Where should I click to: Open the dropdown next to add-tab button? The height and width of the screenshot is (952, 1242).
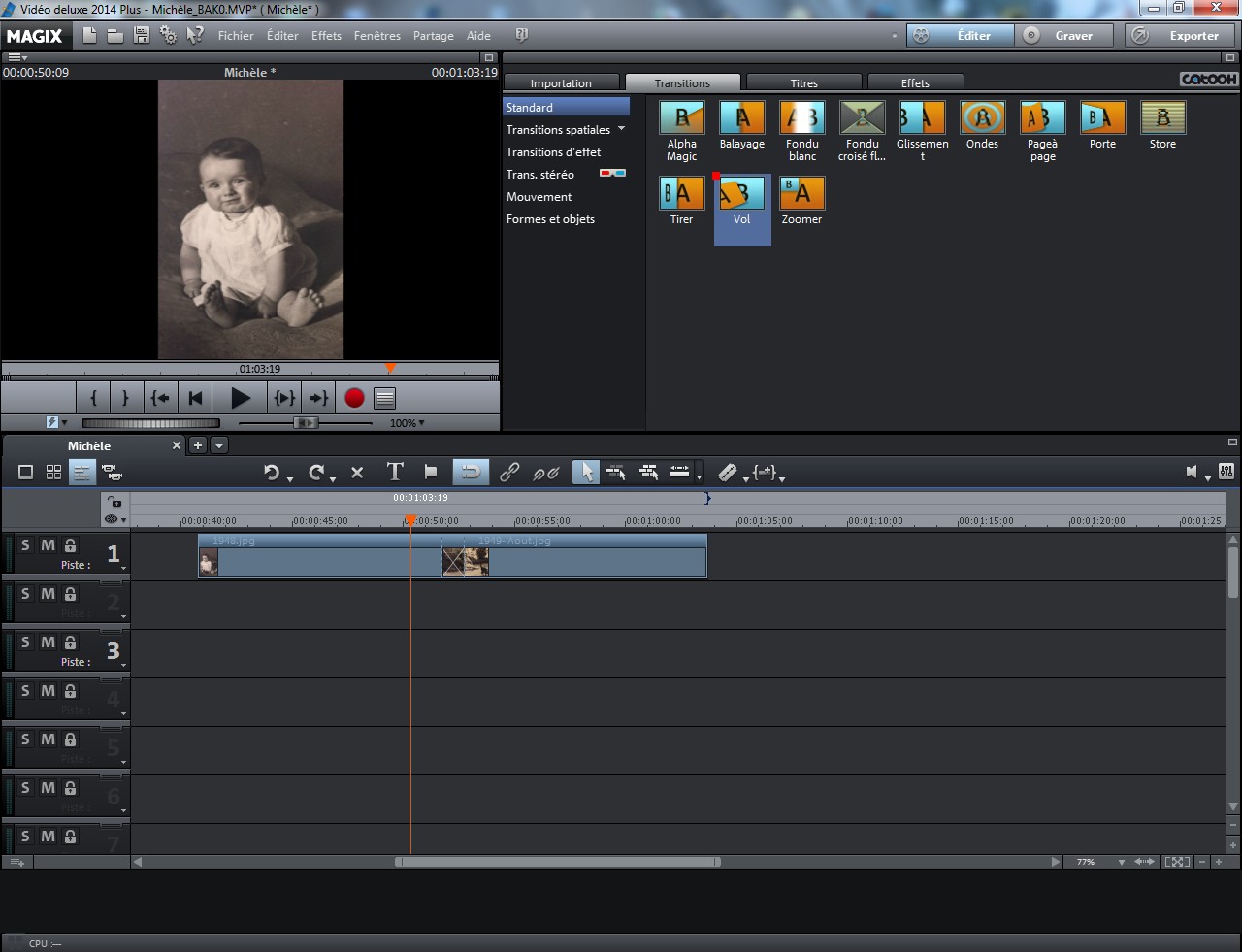click(x=219, y=445)
